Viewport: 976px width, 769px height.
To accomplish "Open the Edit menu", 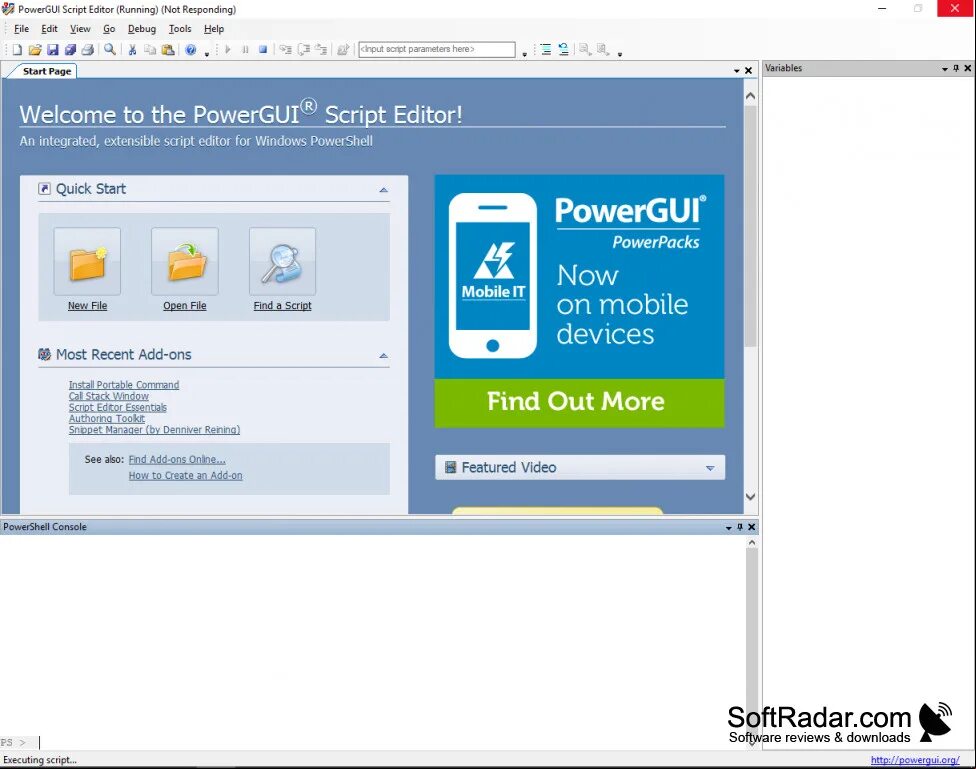I will point(49,29).
